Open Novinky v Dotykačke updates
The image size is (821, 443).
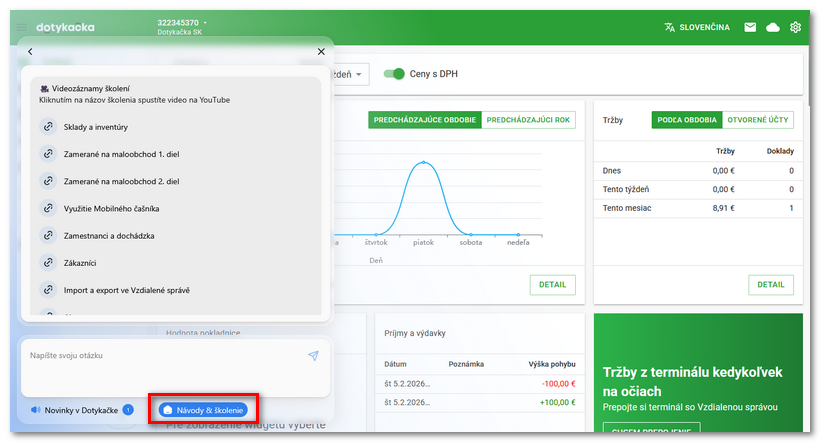tap(80, 410)
